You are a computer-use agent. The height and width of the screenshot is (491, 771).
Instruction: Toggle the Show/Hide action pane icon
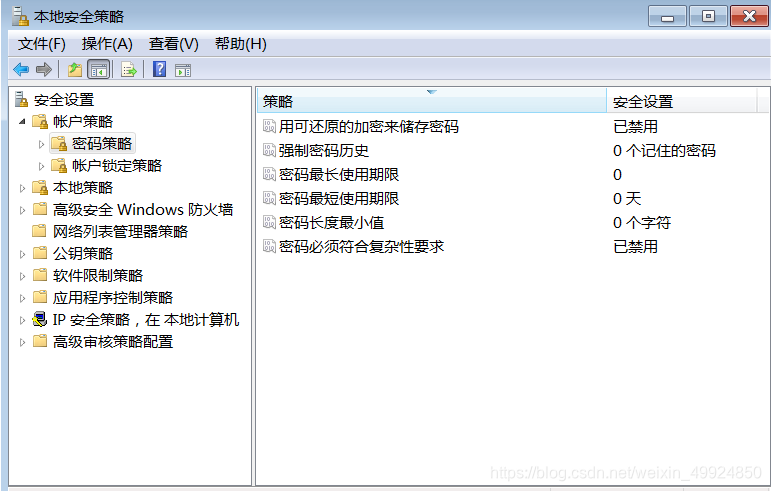[x=183, y=70]
